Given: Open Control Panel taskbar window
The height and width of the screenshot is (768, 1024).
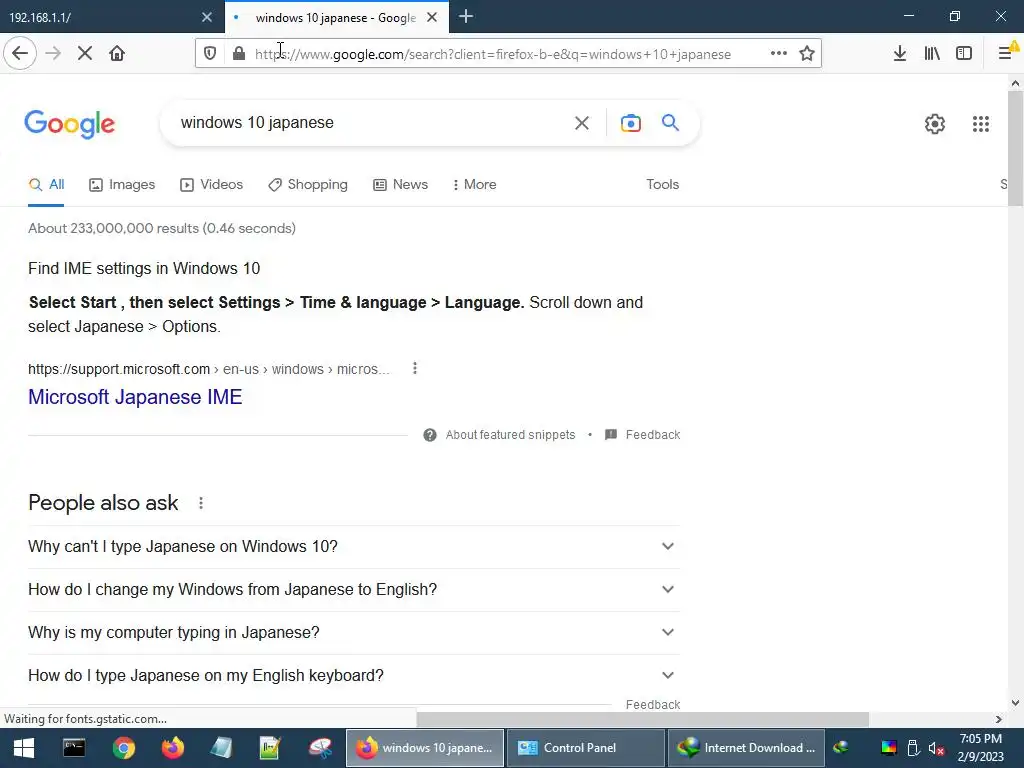Looking at the screenshot, I should tap(585, 748).
